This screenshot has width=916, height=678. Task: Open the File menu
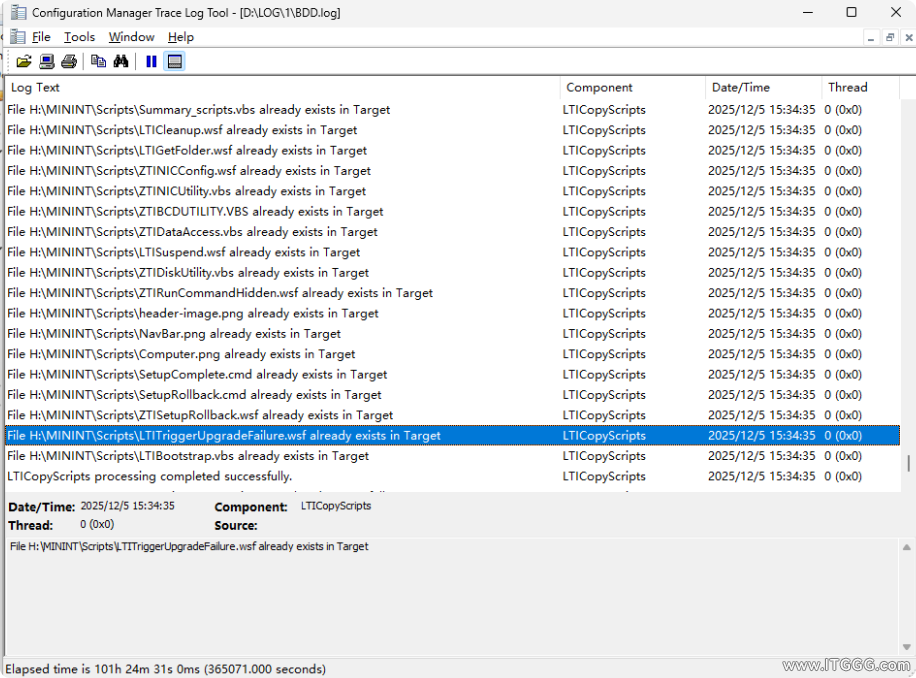click(x=41, y=37)
